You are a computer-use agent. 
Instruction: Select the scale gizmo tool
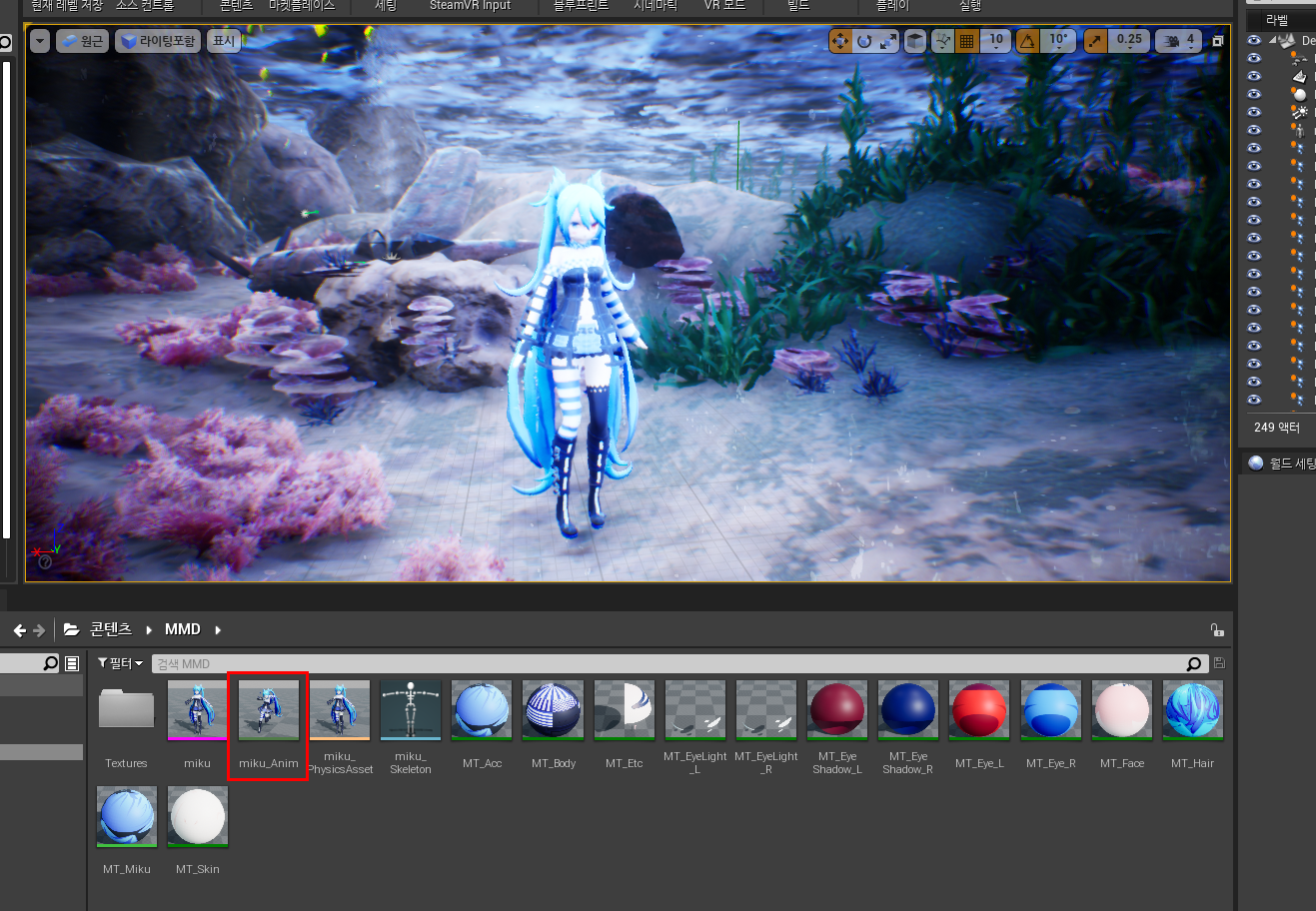click(x=887, y=41)
